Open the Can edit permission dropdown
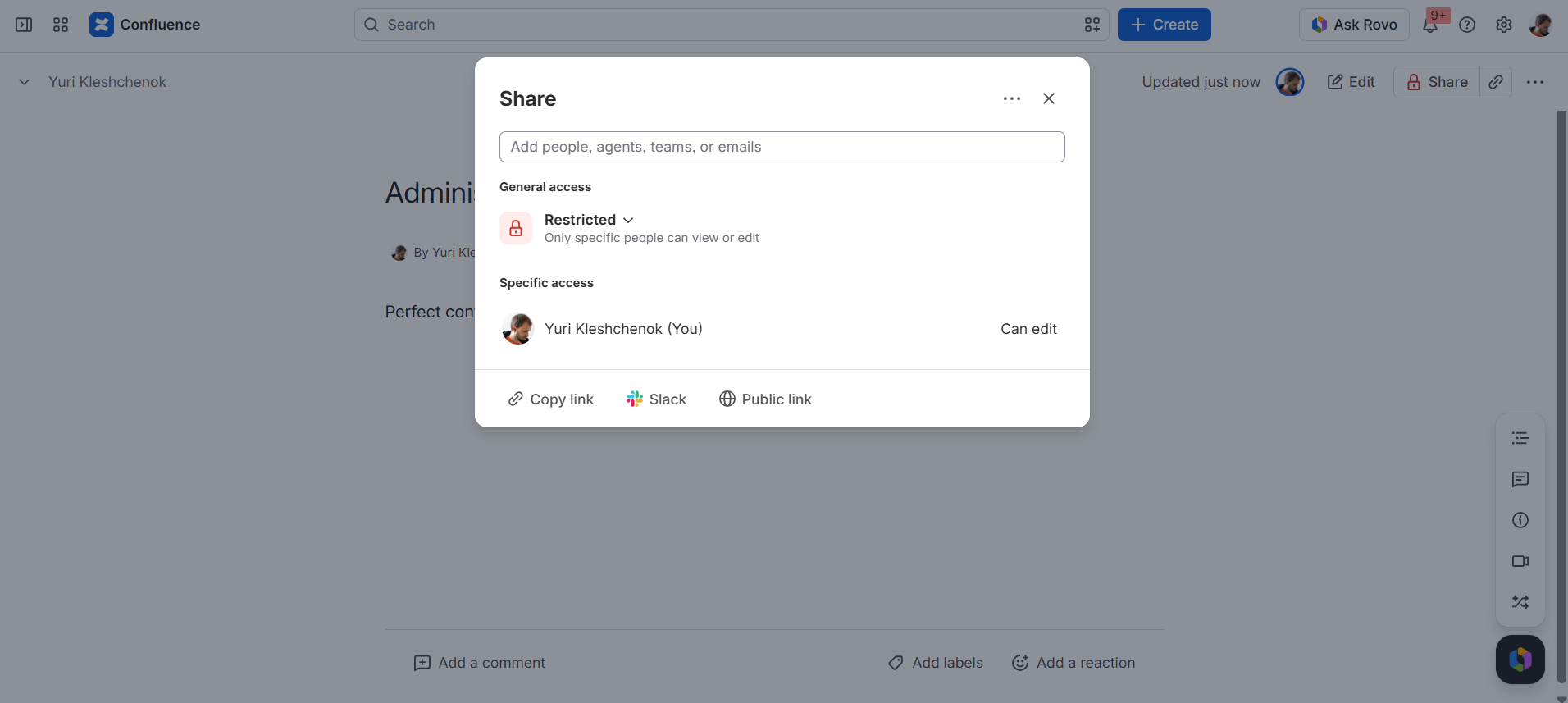Viewport: 1568px width, 703px height. point(1028,329)
